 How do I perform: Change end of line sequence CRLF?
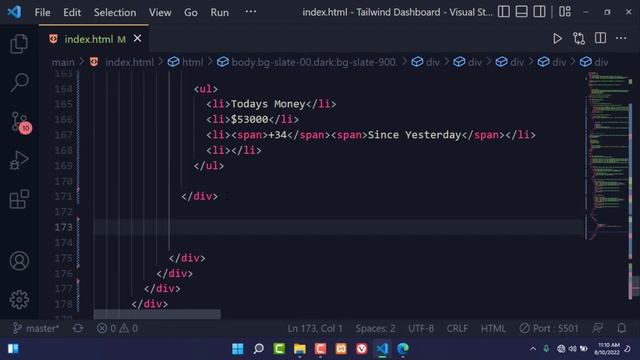tap(457, 328)
